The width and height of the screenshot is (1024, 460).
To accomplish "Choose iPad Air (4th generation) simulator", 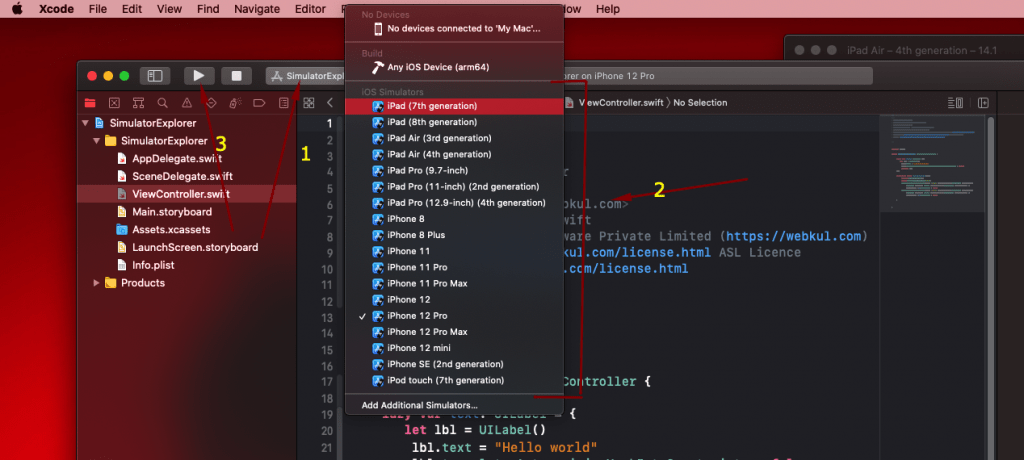I will coord(454,154).
